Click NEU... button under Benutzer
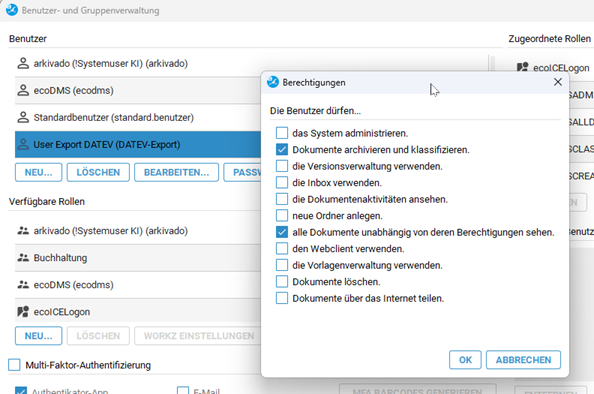Viewport: 594px width, 394px height. [x=39, y=172]
